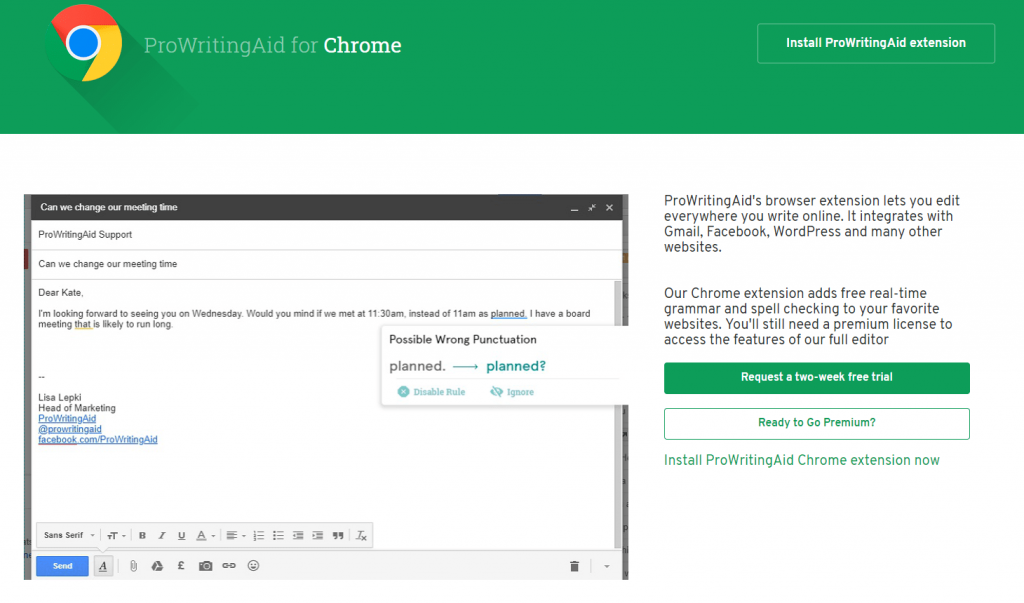Image resolution: width=1024 pixels, height=603 pixels.
Task: Click the Possible Wrong Punctuation heading
Action: [x=463, y=340]
